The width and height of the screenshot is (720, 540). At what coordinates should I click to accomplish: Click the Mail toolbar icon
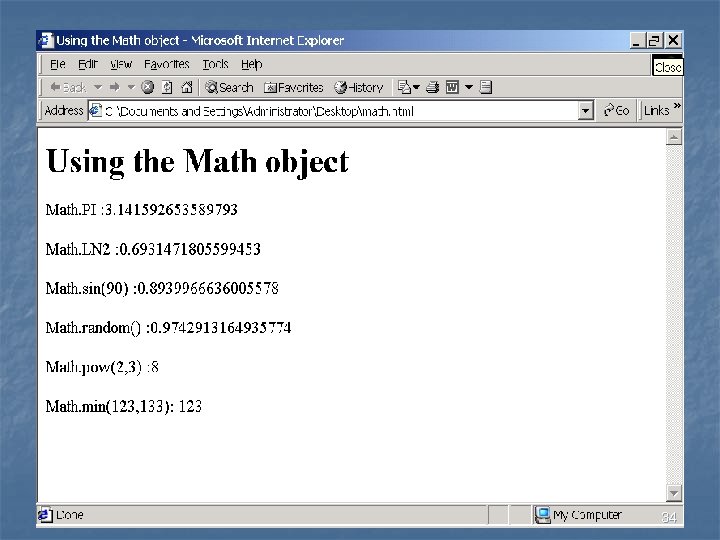405,87
